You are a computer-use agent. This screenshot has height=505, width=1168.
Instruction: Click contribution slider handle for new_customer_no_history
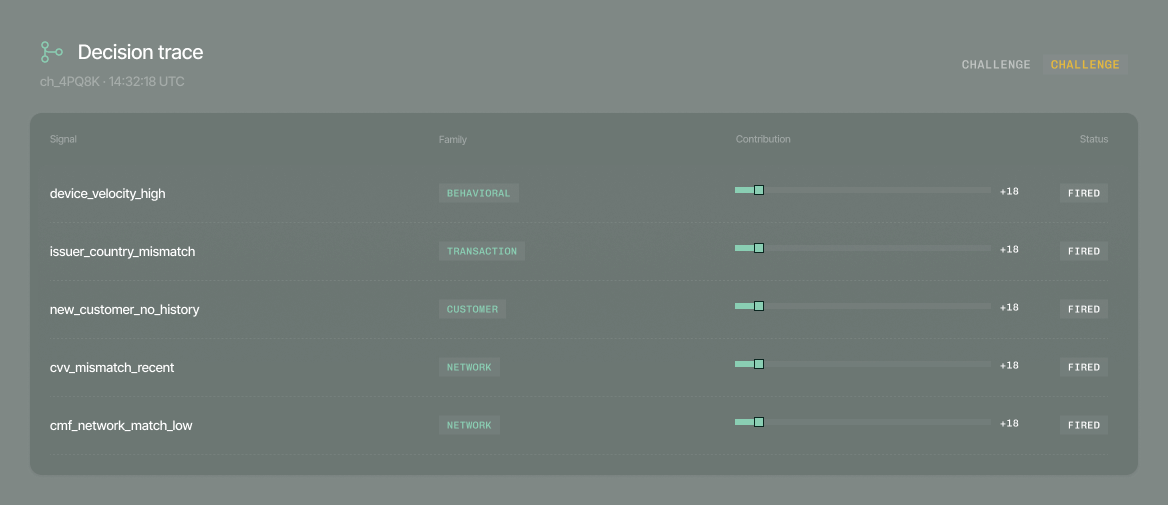point(759,306)
